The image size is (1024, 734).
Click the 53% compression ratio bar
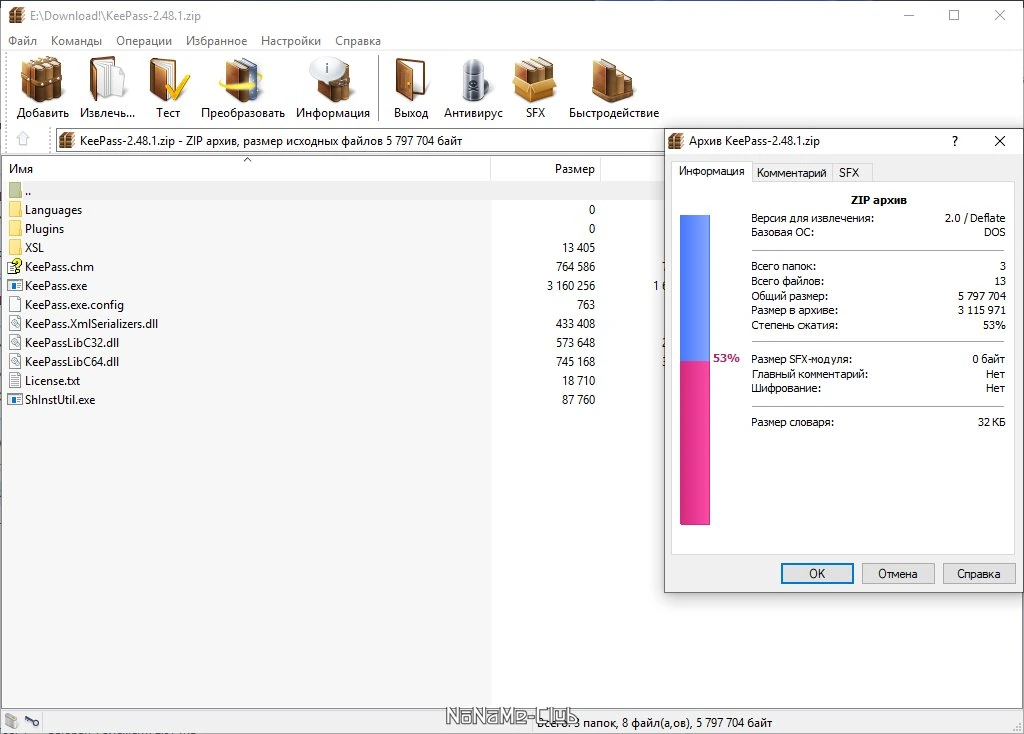(695, 370)
